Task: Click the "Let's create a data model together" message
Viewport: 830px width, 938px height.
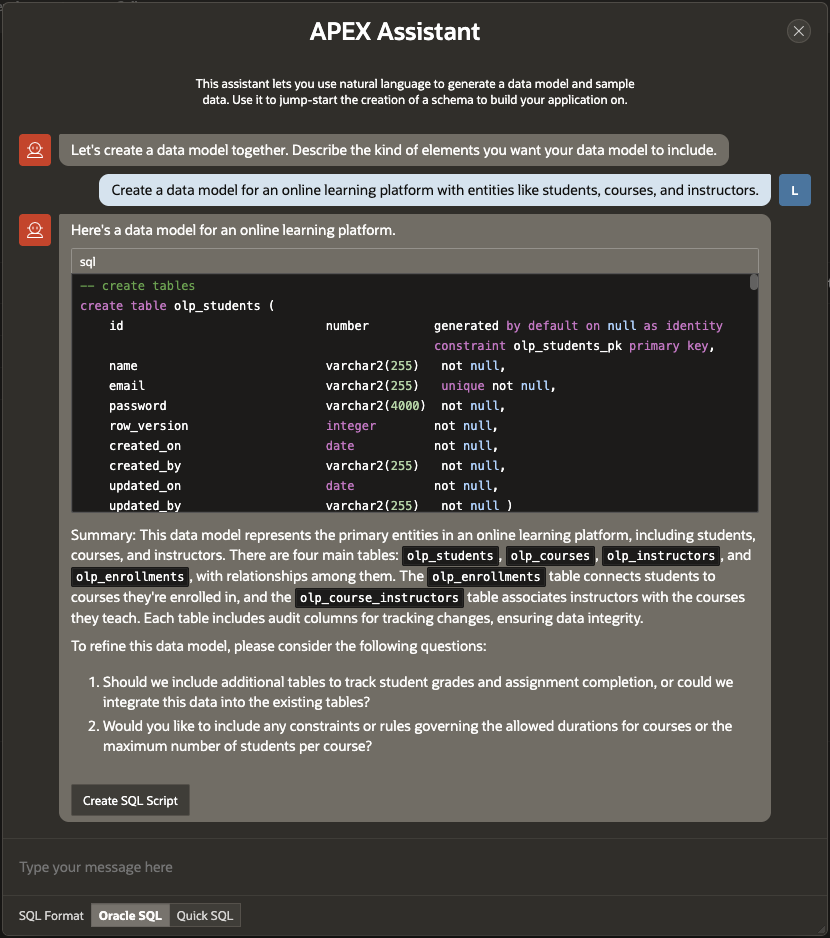Action: click(393, 151)
